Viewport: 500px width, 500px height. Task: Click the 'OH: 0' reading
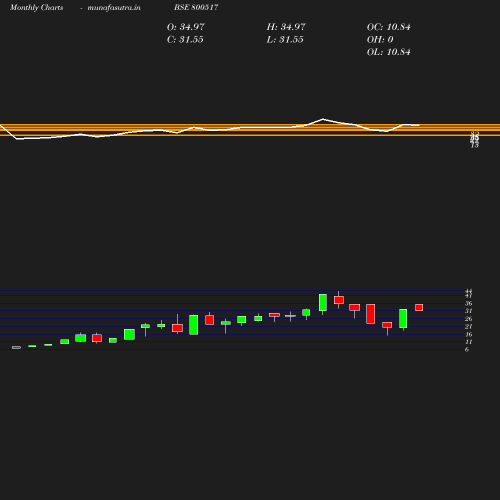coord(380,40)
